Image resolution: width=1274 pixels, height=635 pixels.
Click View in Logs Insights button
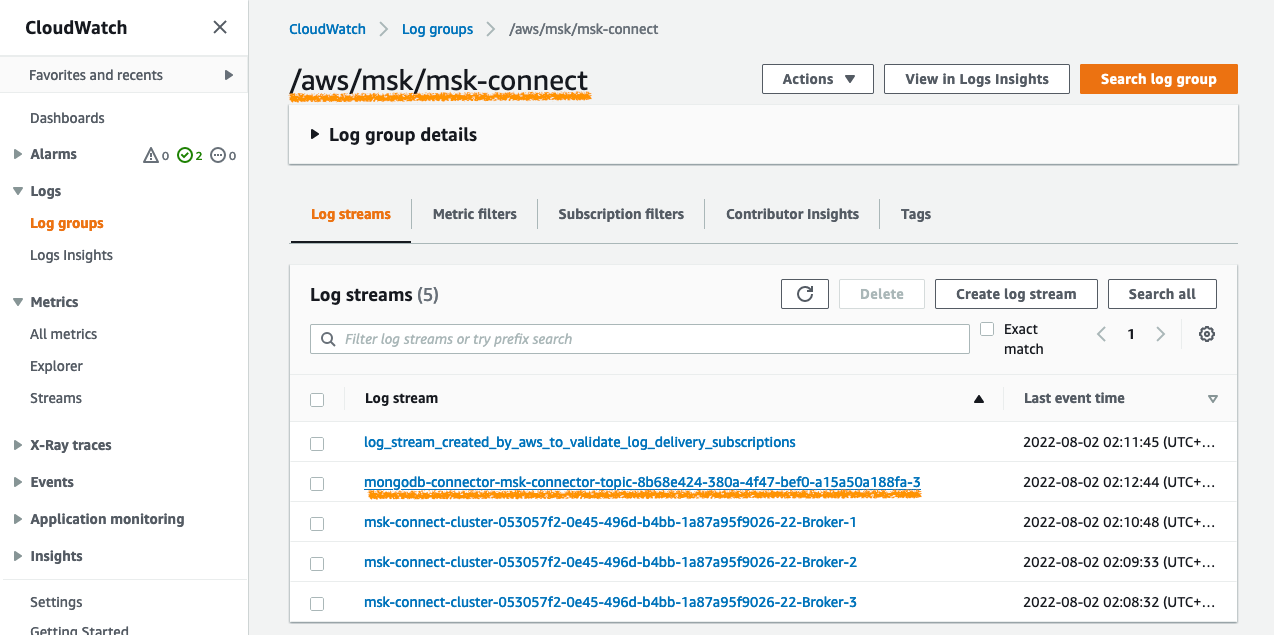pos(977,79)
